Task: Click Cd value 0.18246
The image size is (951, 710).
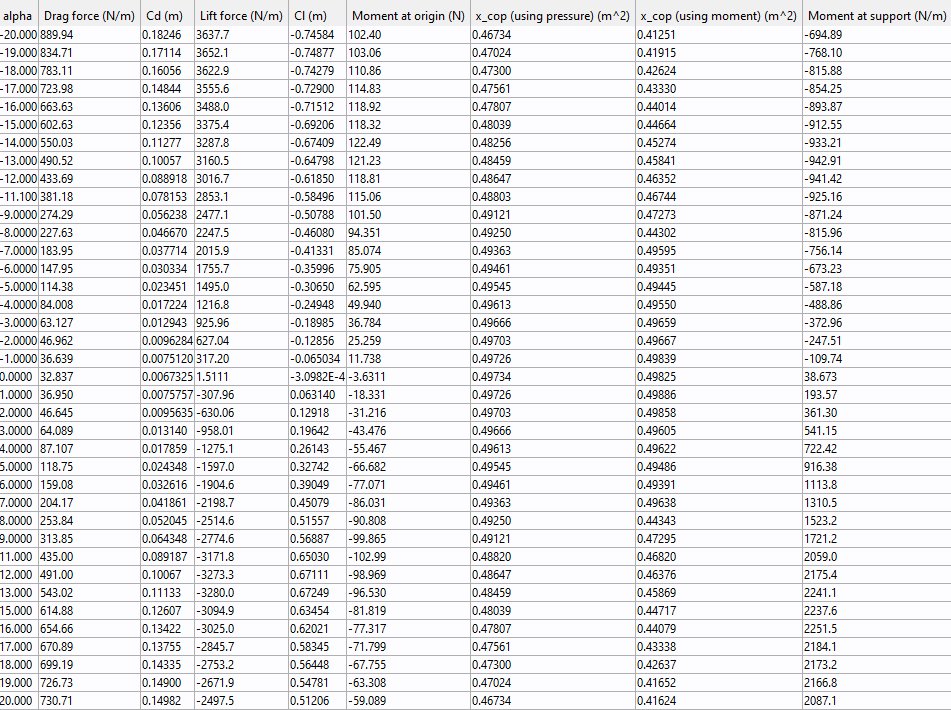Action: [167, 35]
